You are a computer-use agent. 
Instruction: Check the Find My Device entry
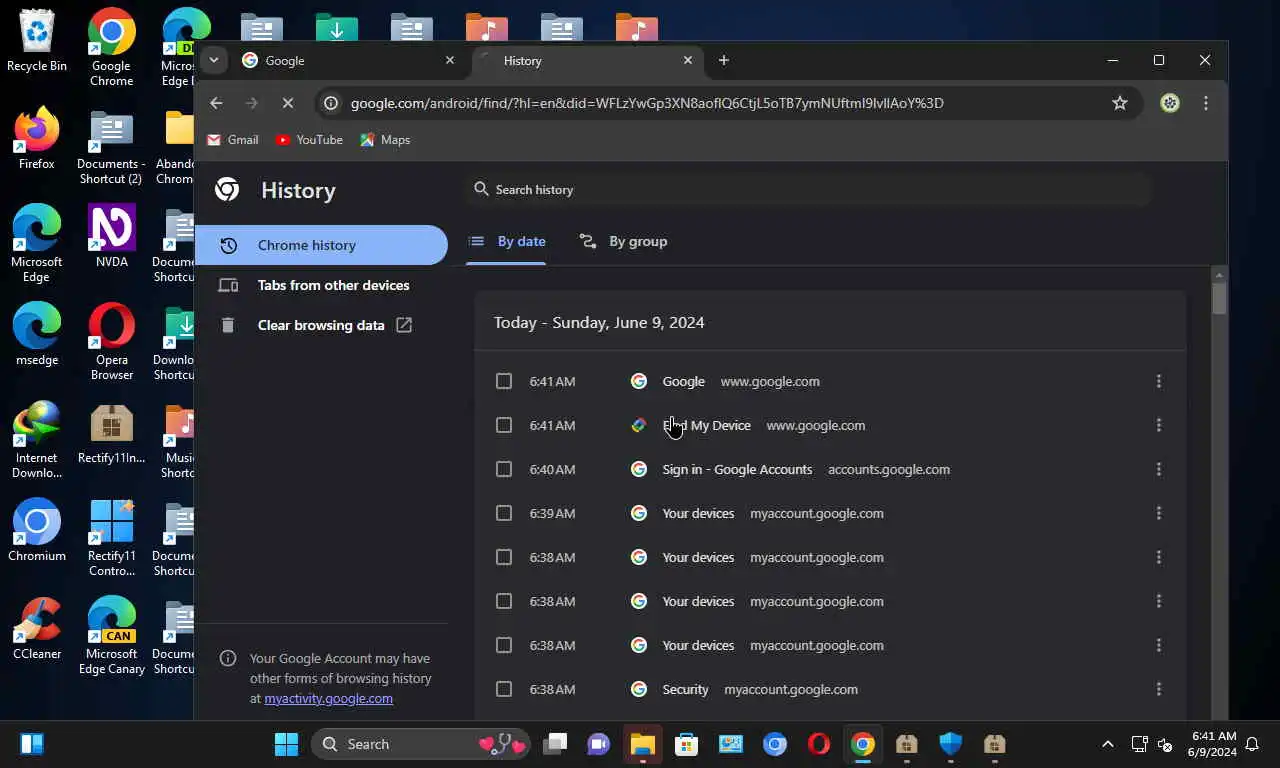504,425
